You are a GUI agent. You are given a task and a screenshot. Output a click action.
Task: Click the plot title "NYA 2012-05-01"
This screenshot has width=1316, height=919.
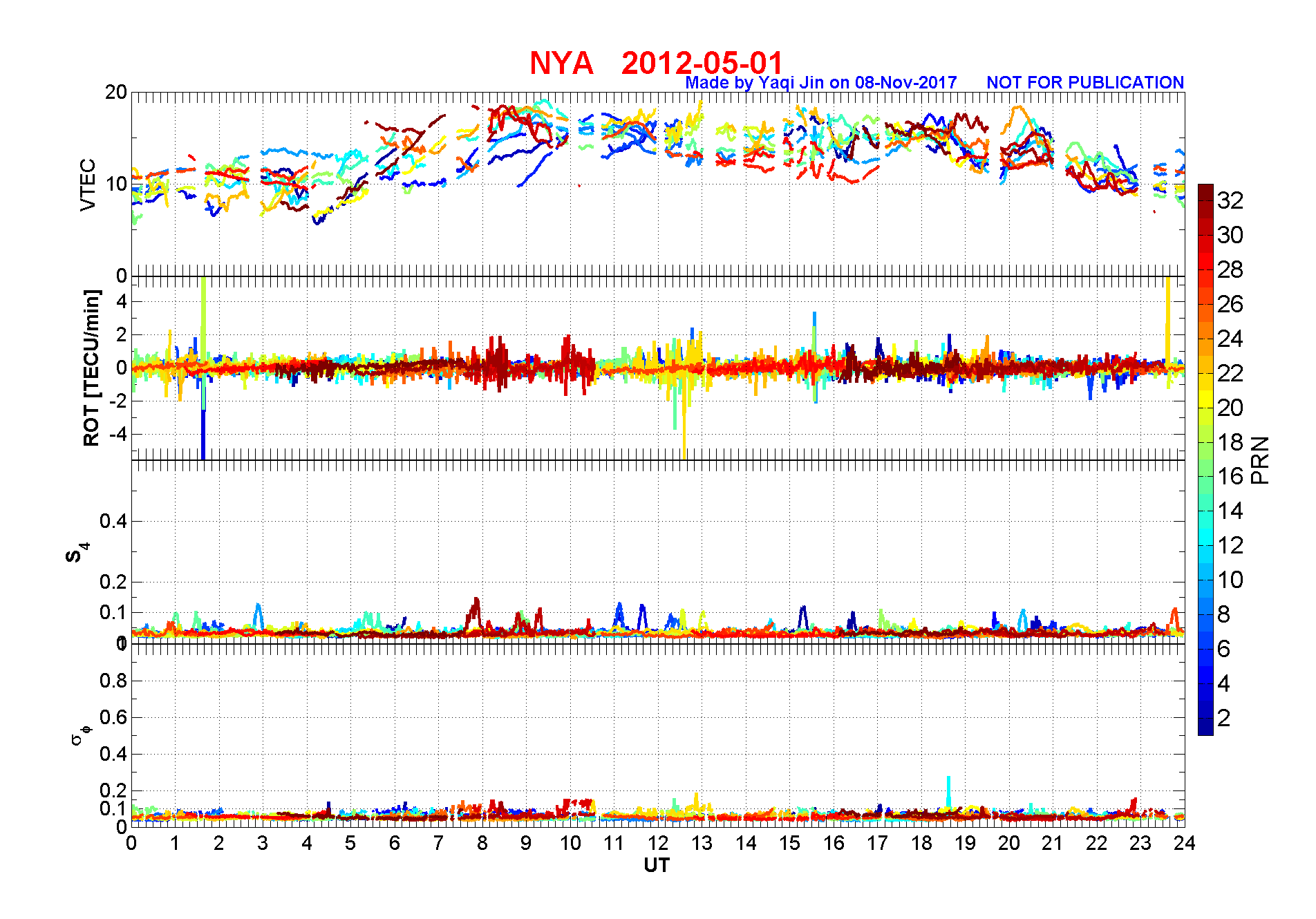(656, 63)
